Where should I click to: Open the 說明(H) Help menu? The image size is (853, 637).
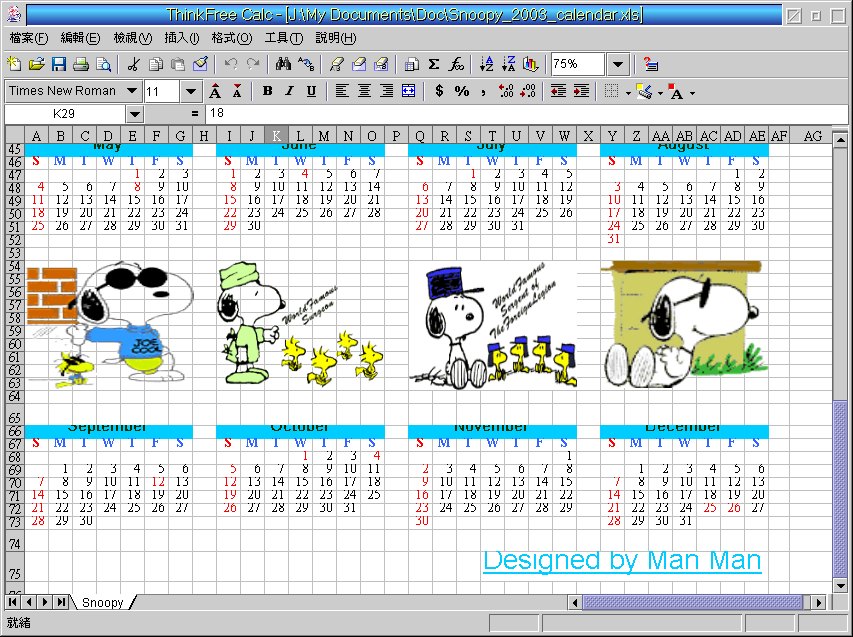pos(336,38)
